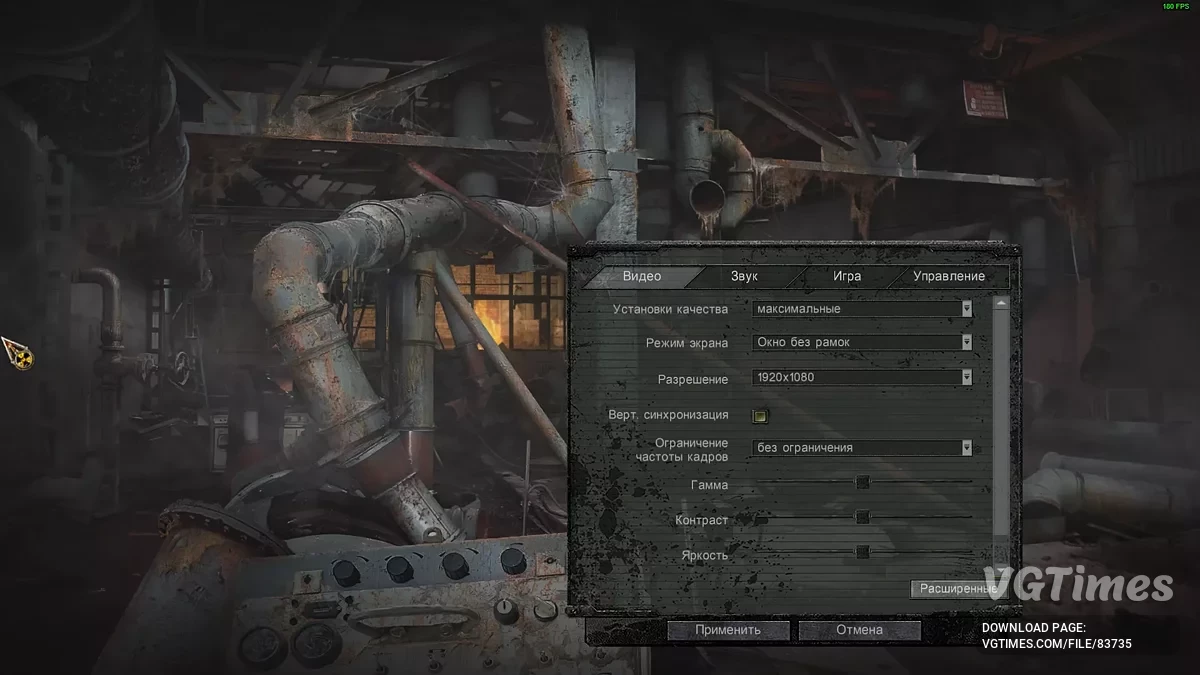Click the Контраст slider handle

[862, 517]
